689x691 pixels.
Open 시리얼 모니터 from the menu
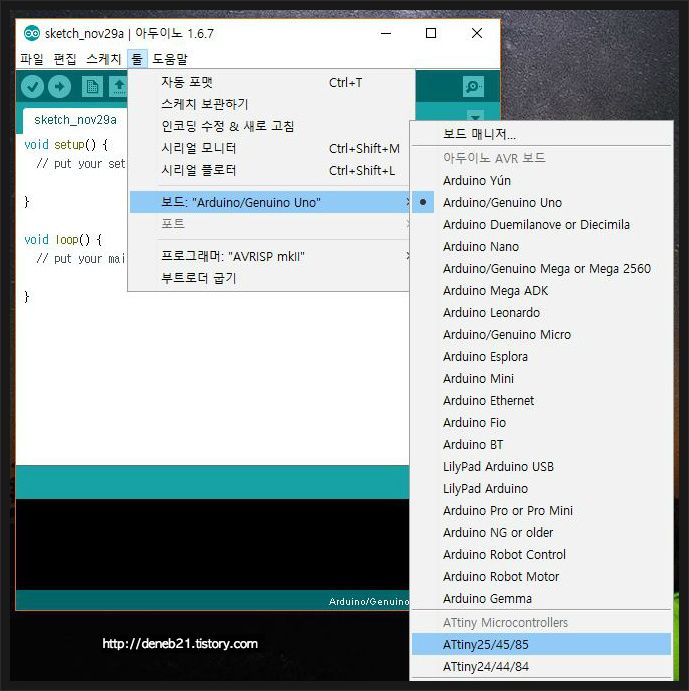click(269, 148)
